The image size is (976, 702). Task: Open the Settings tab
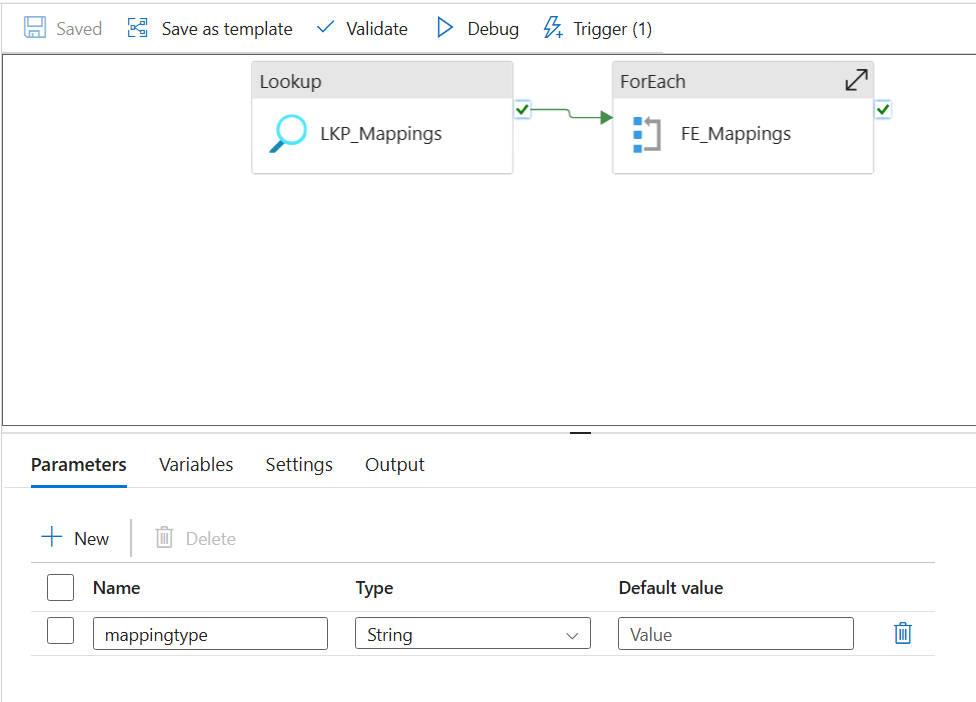click(299, 464)
